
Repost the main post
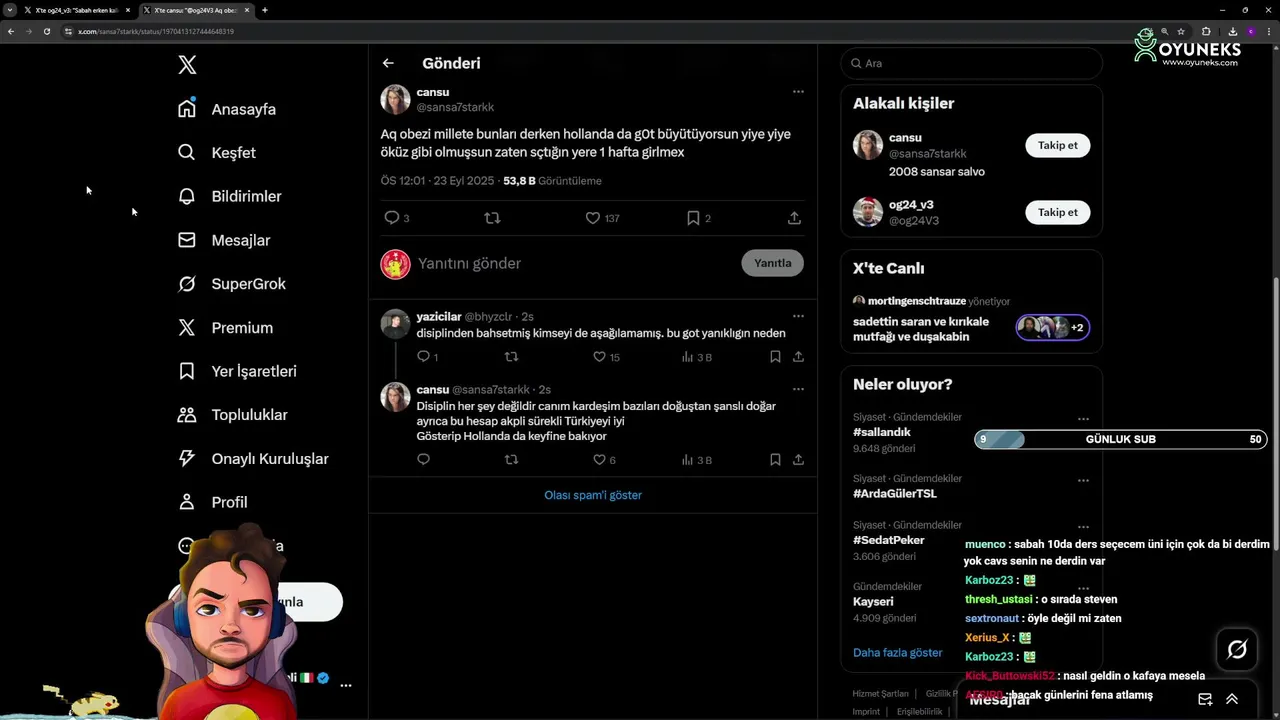point(492,217)
